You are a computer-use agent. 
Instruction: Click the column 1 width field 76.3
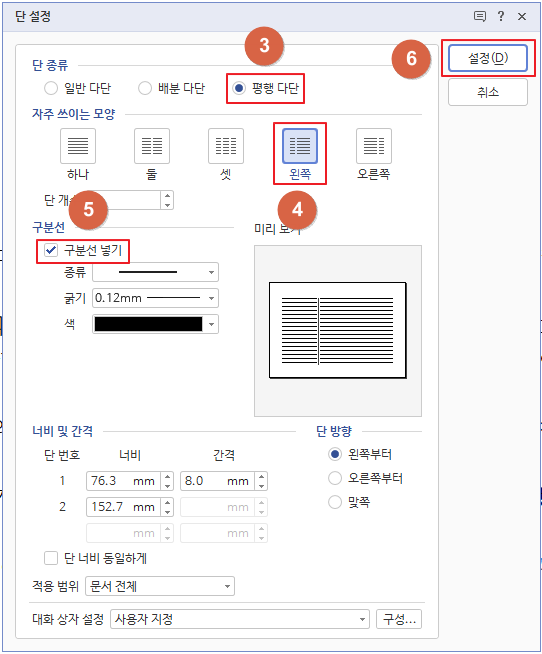124,481
